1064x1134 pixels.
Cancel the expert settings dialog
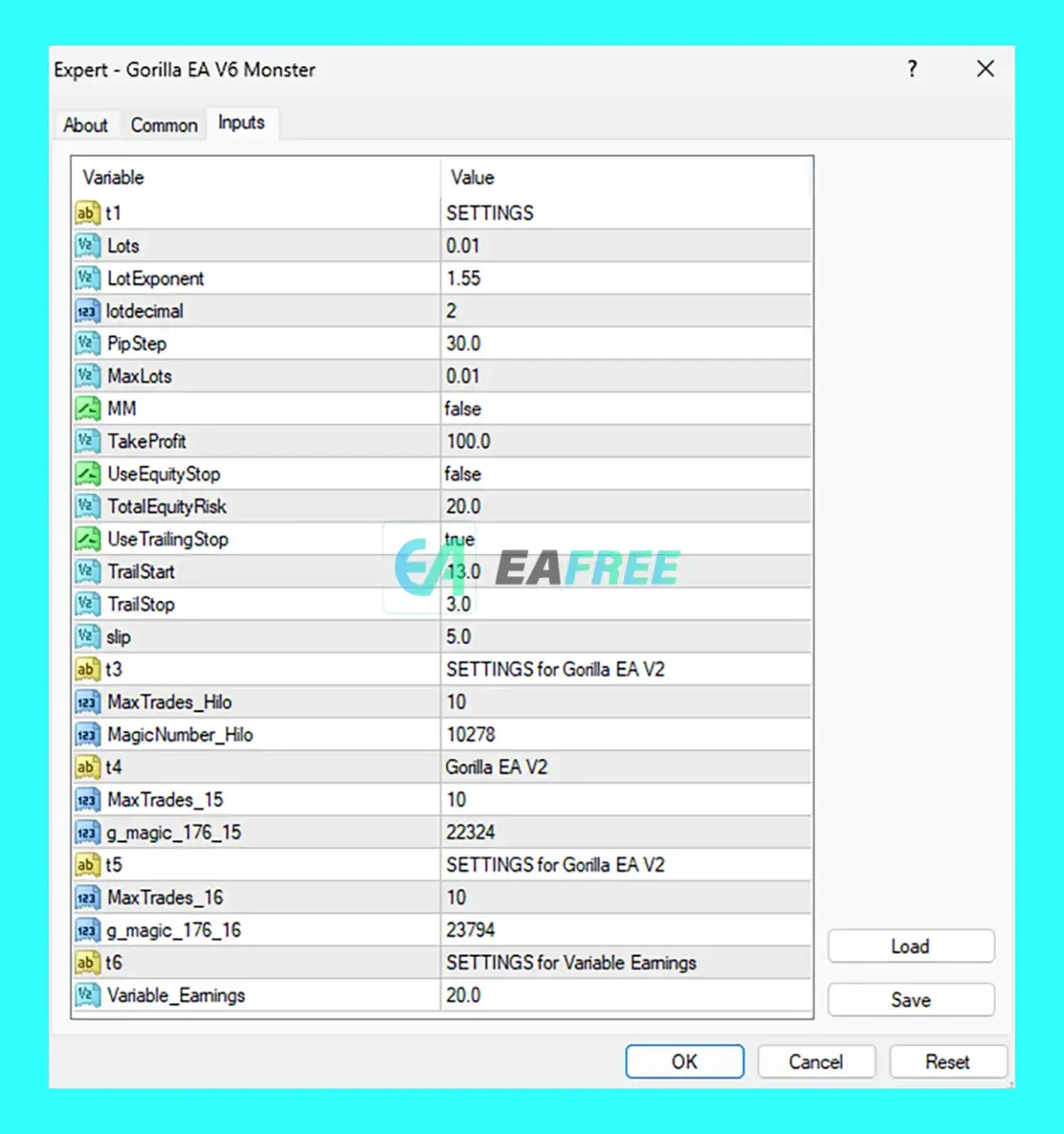click(817, 1061)
